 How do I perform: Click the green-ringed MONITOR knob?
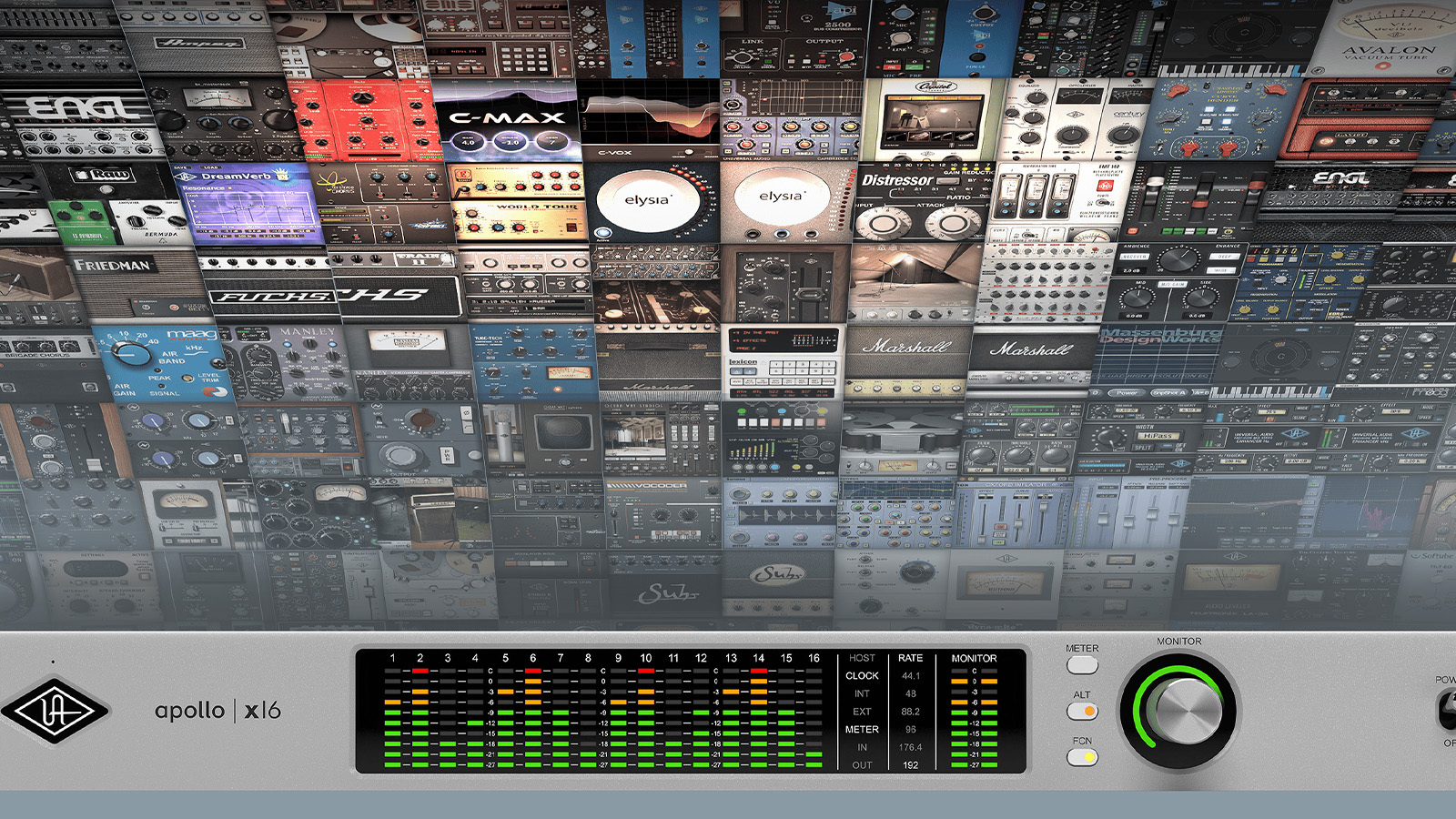click(1179, 712)
